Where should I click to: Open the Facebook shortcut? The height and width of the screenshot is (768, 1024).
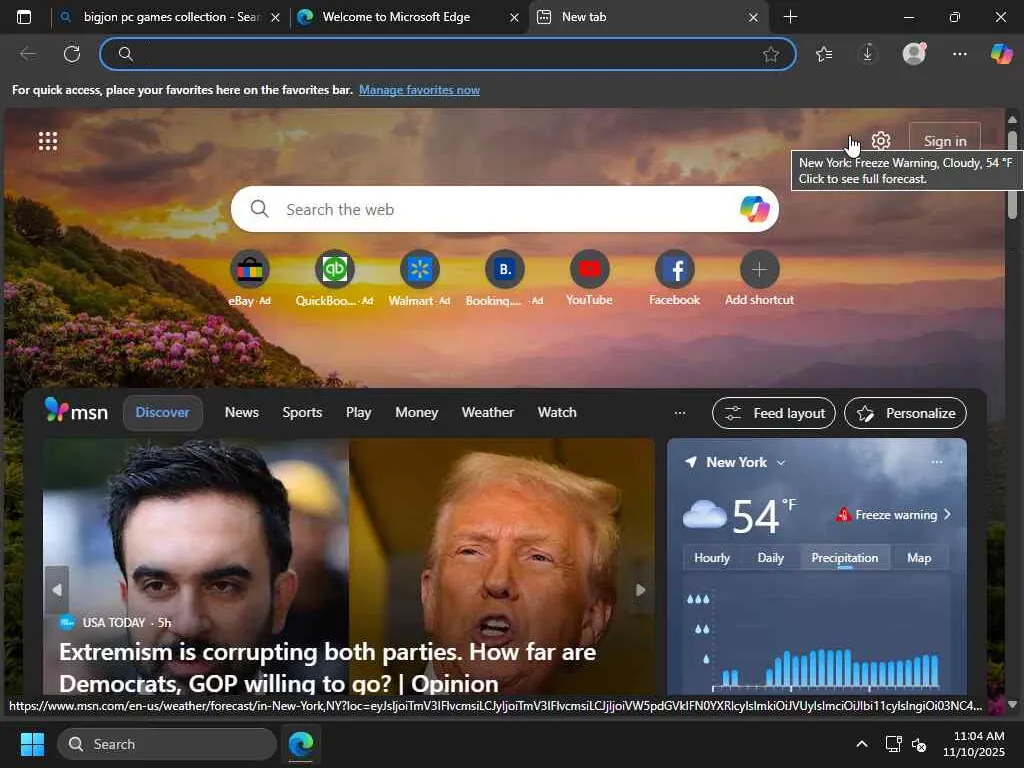675,278
